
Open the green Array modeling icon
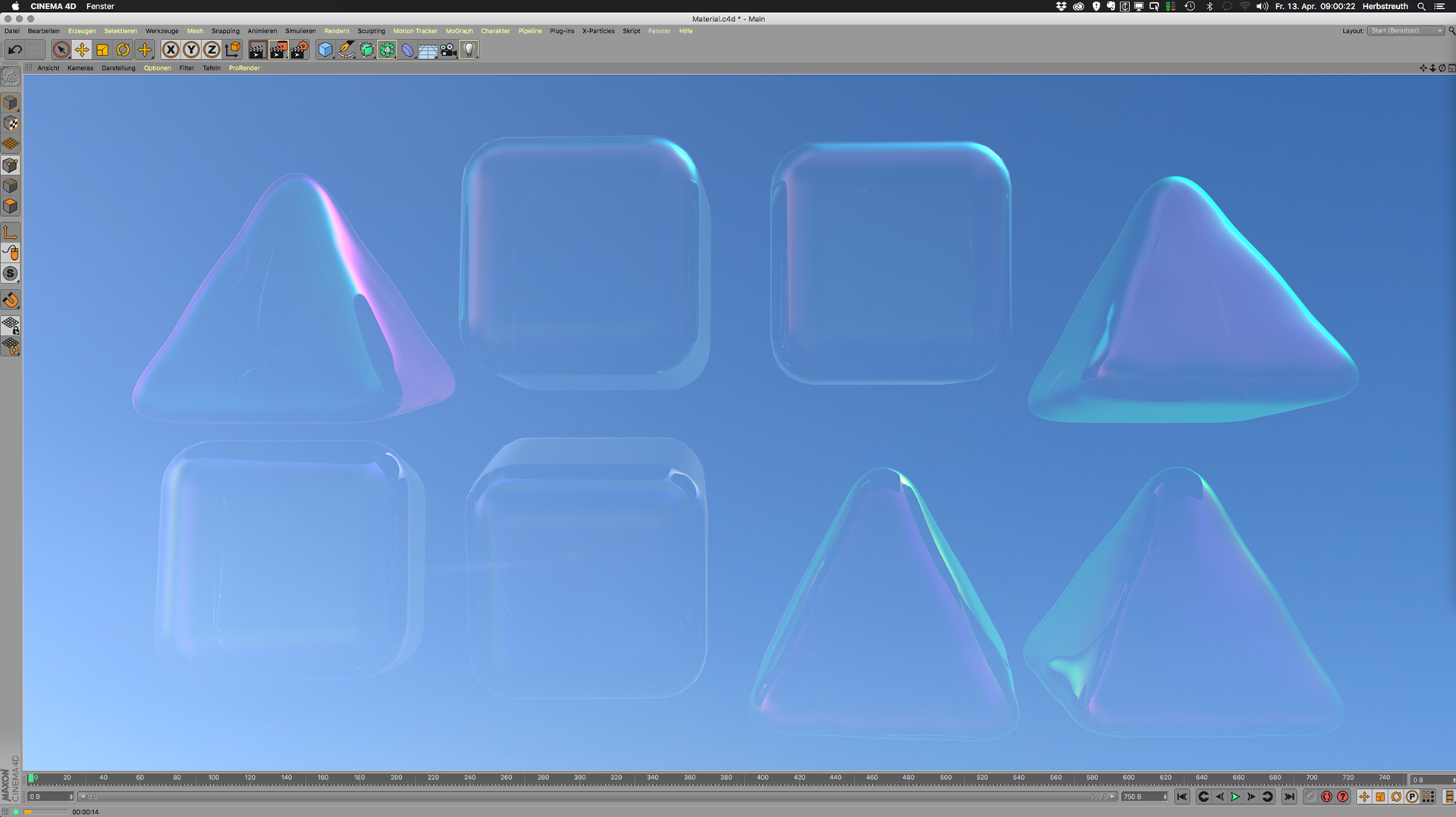click(x=387, y=50)
